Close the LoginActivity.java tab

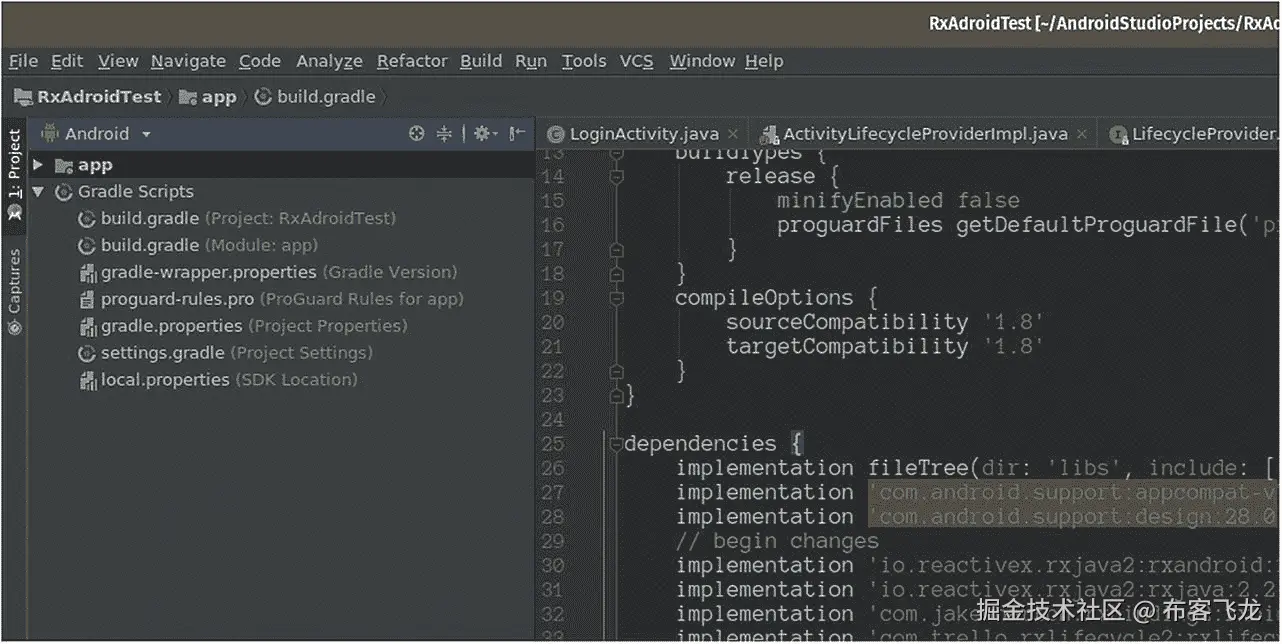(x=732, y=133)
